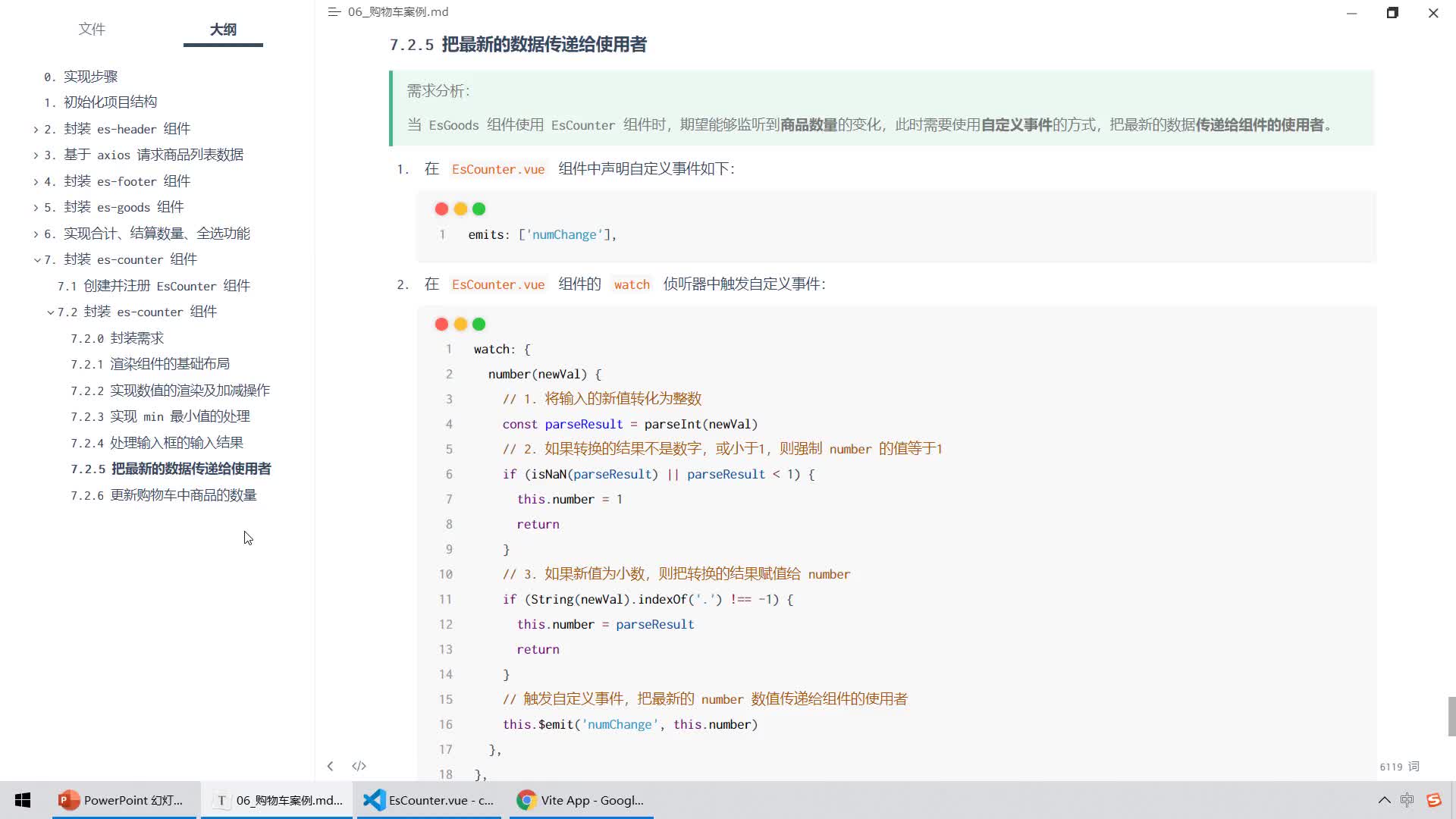Collapse outline item 7.2 封装 es-counter 组件
Image resolution: width=1456 pixels, height=819 pixels.
tap(50, 312)
